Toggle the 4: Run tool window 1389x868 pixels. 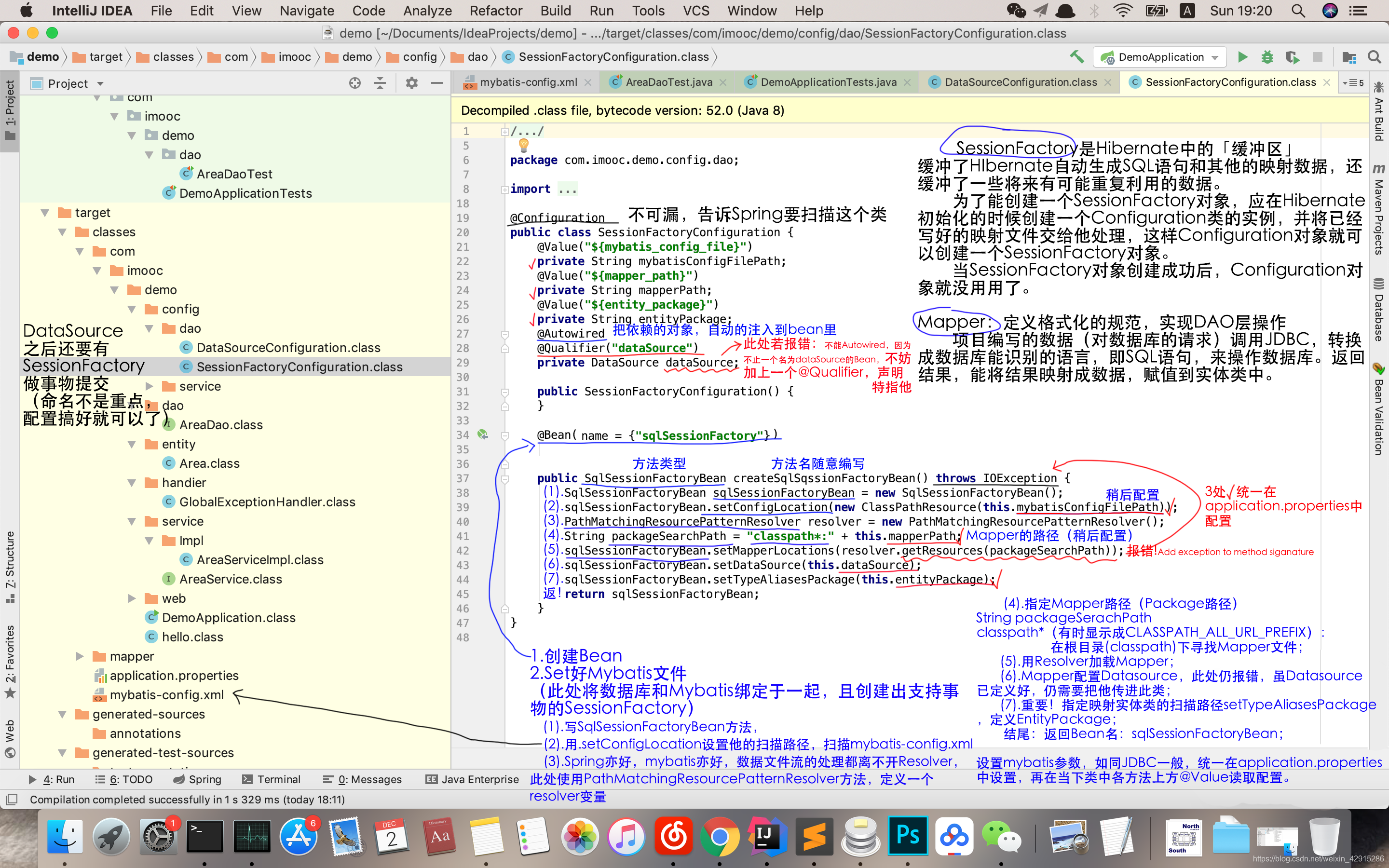coord(52,779)
